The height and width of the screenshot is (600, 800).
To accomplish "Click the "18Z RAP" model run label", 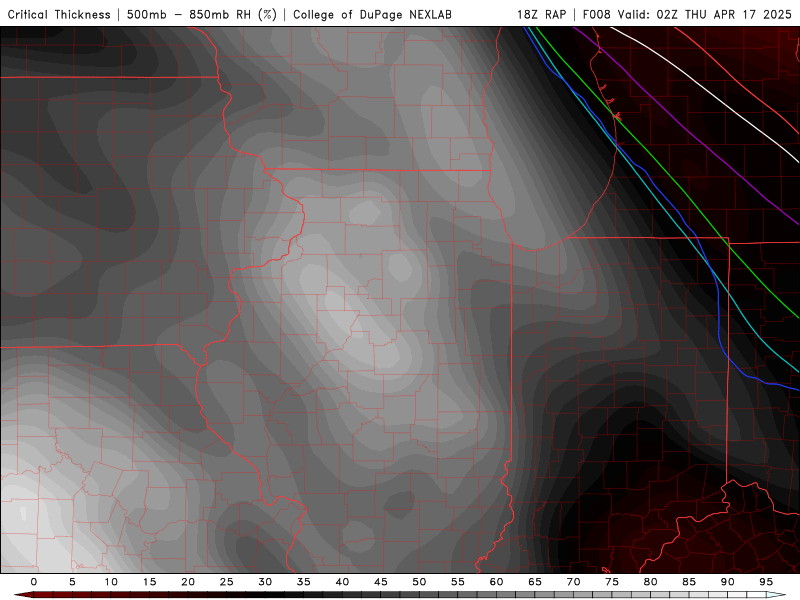I will point(541,15).
